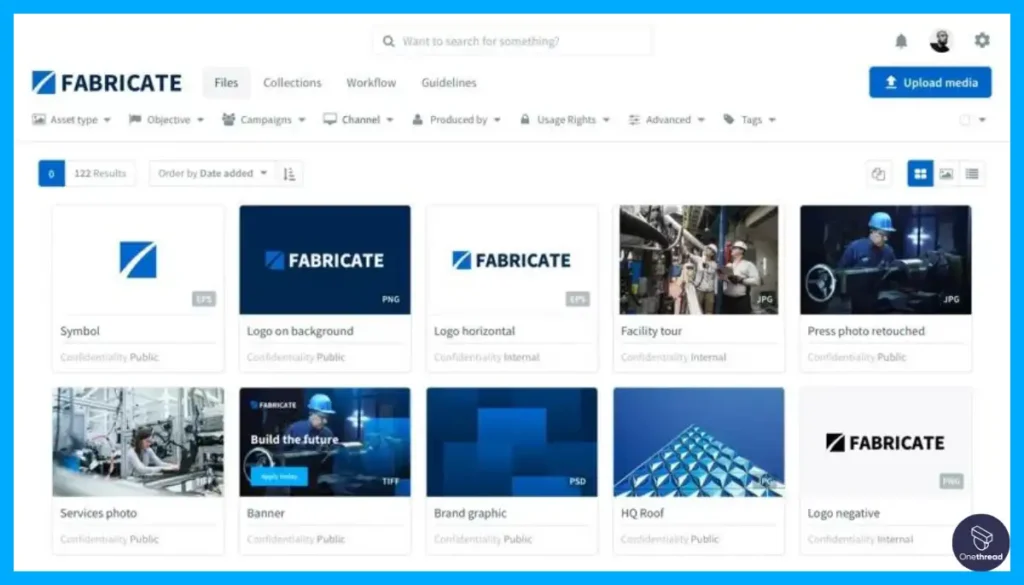
Task: Switch to grid card view
Action: (x=920, y=174)
